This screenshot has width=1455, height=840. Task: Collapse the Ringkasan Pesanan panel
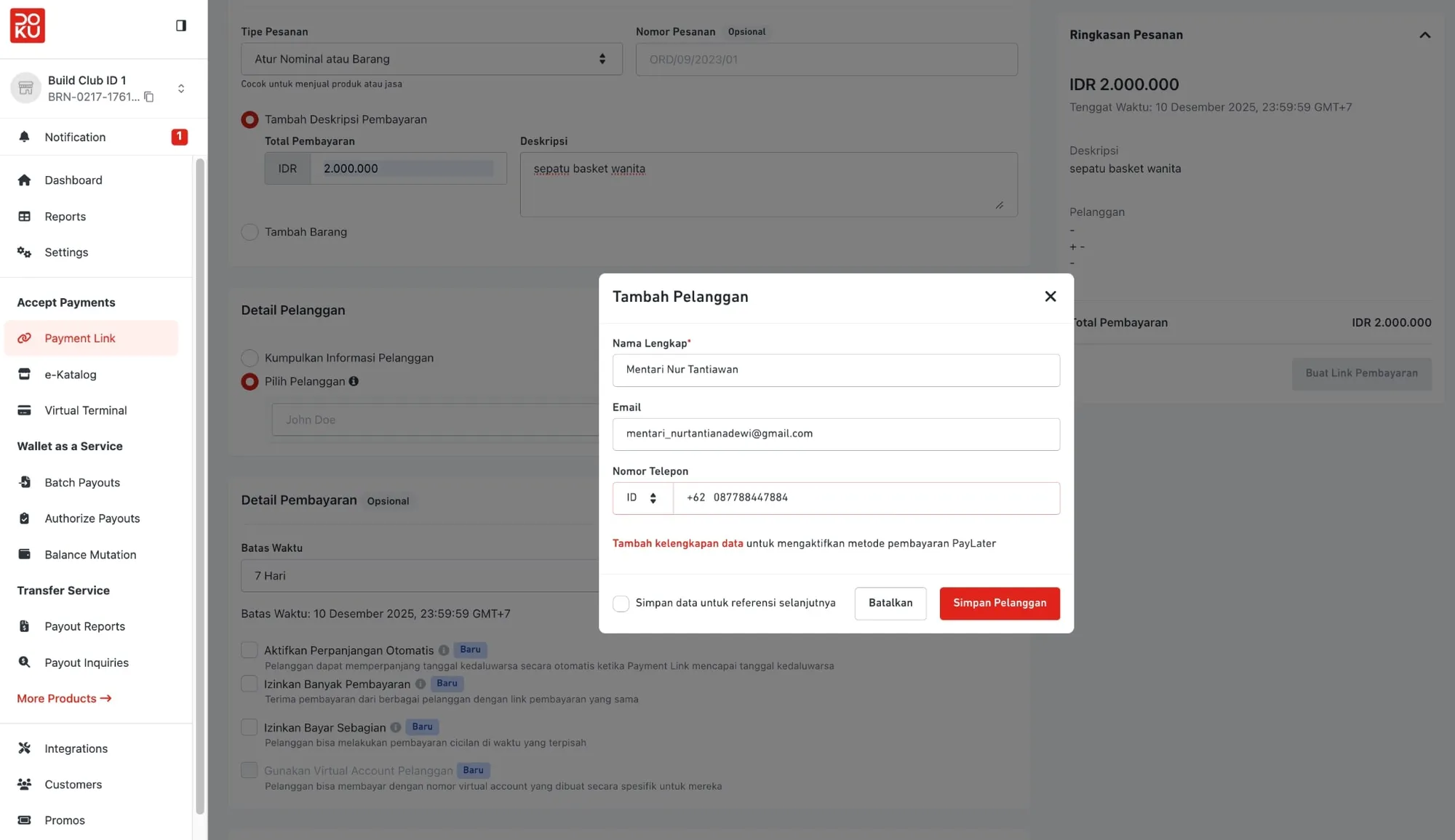1424,35
